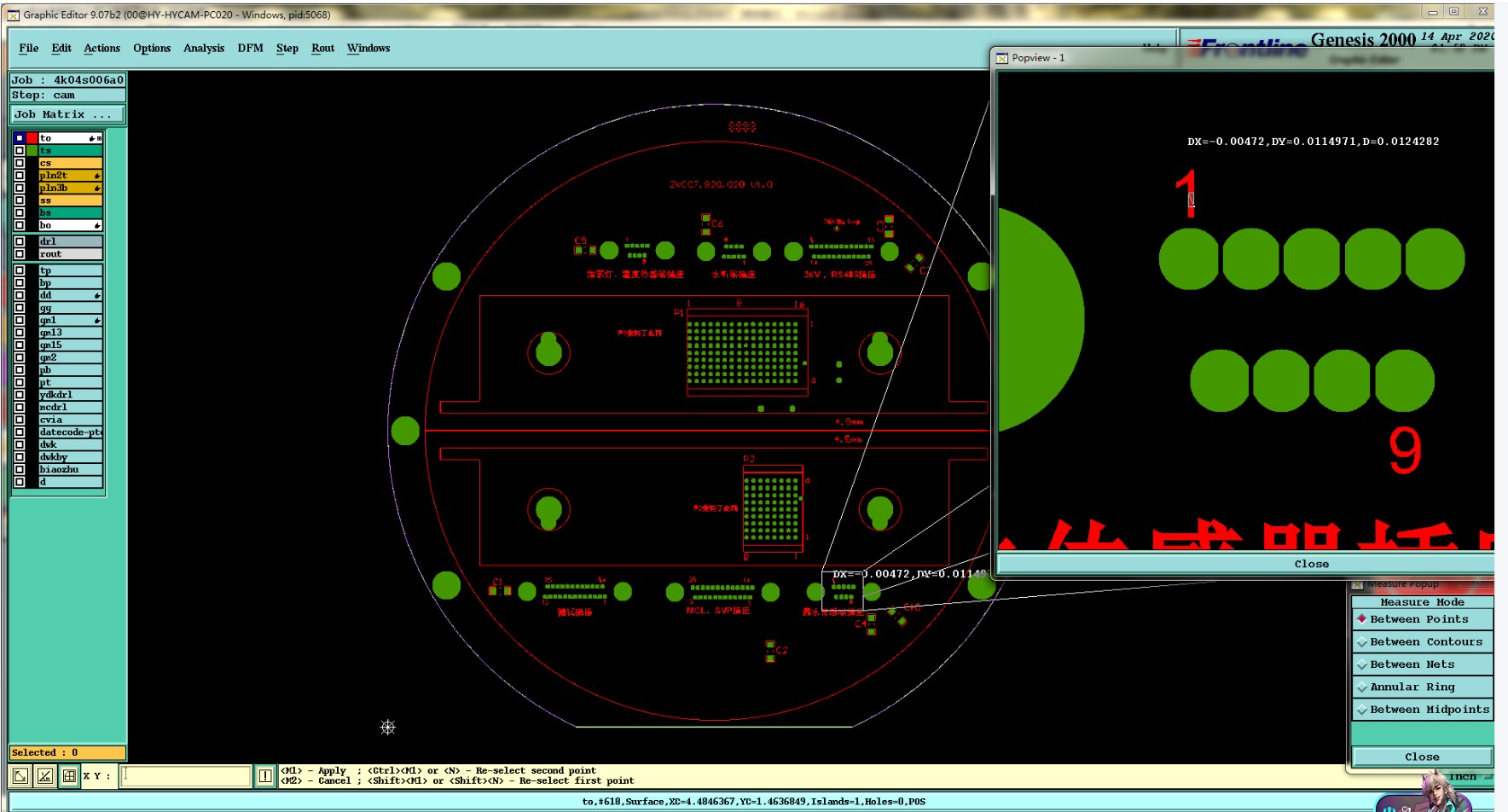Select the gm15 layer name
This screenshot has width=1508, height=812.
point(71,345)
